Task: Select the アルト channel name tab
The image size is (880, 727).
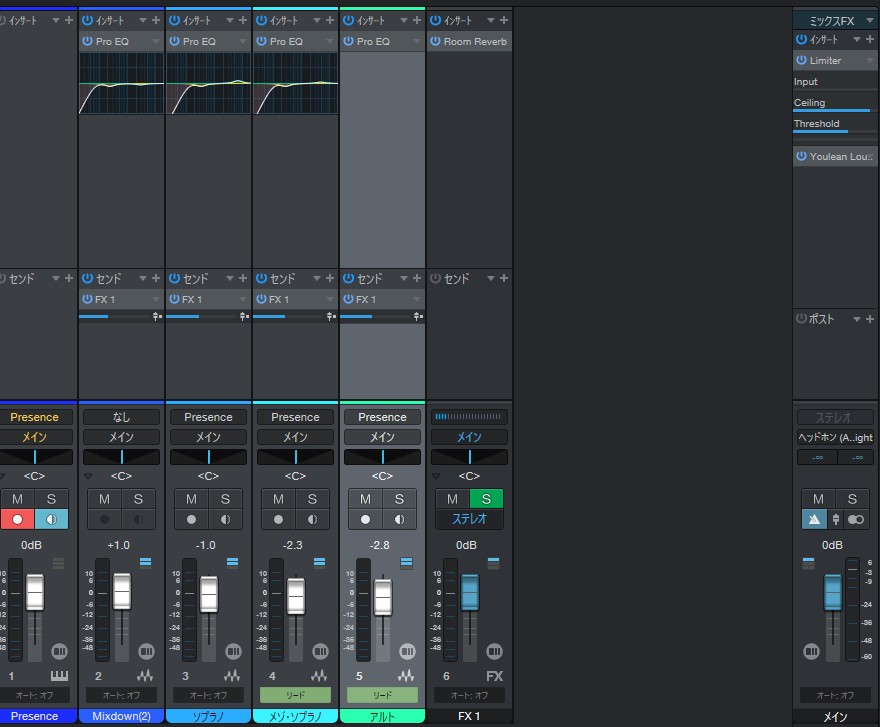Action: tap(381, 716)
